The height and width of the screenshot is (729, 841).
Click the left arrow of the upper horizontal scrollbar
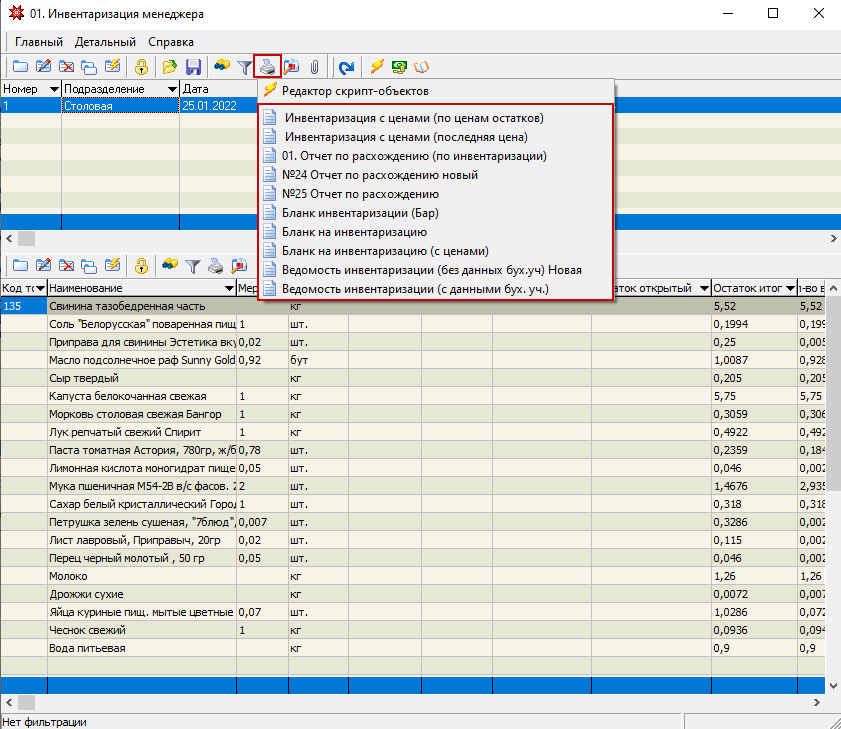pyautogui.click(x=9, y=238)
